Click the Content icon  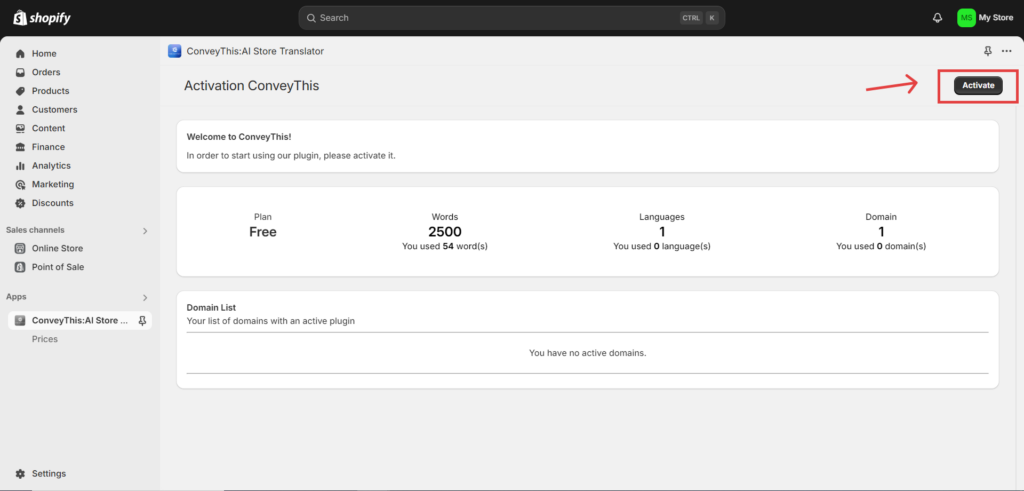click(x=20, y=128)
